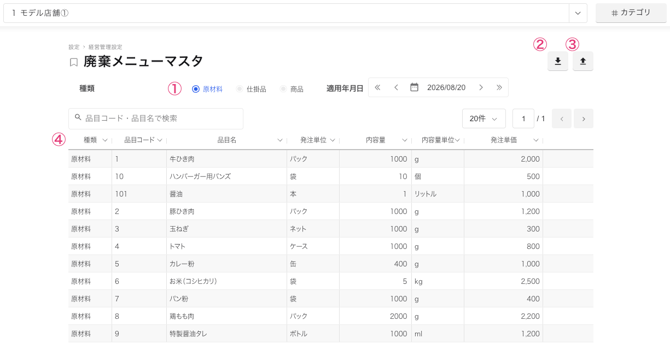Click the 2,500 price cell
This screenshot has height=362, width=670.
[503, 281]
